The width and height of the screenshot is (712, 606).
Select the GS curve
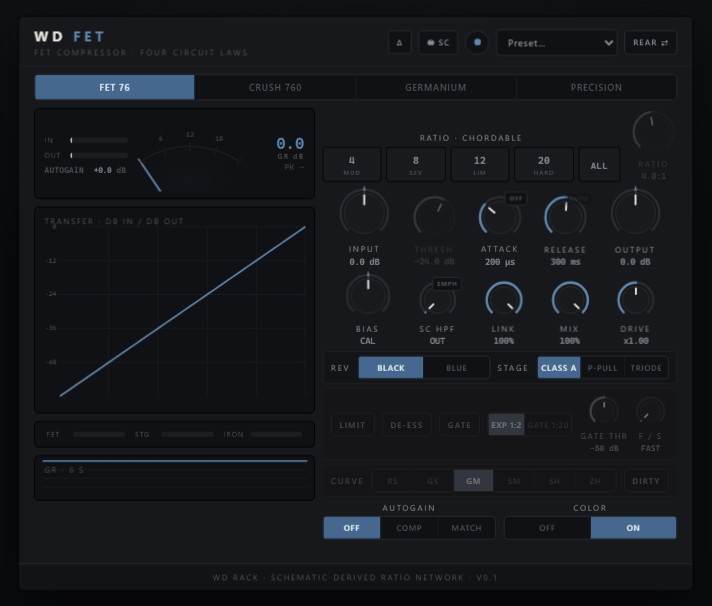click(x=433, y=481)
